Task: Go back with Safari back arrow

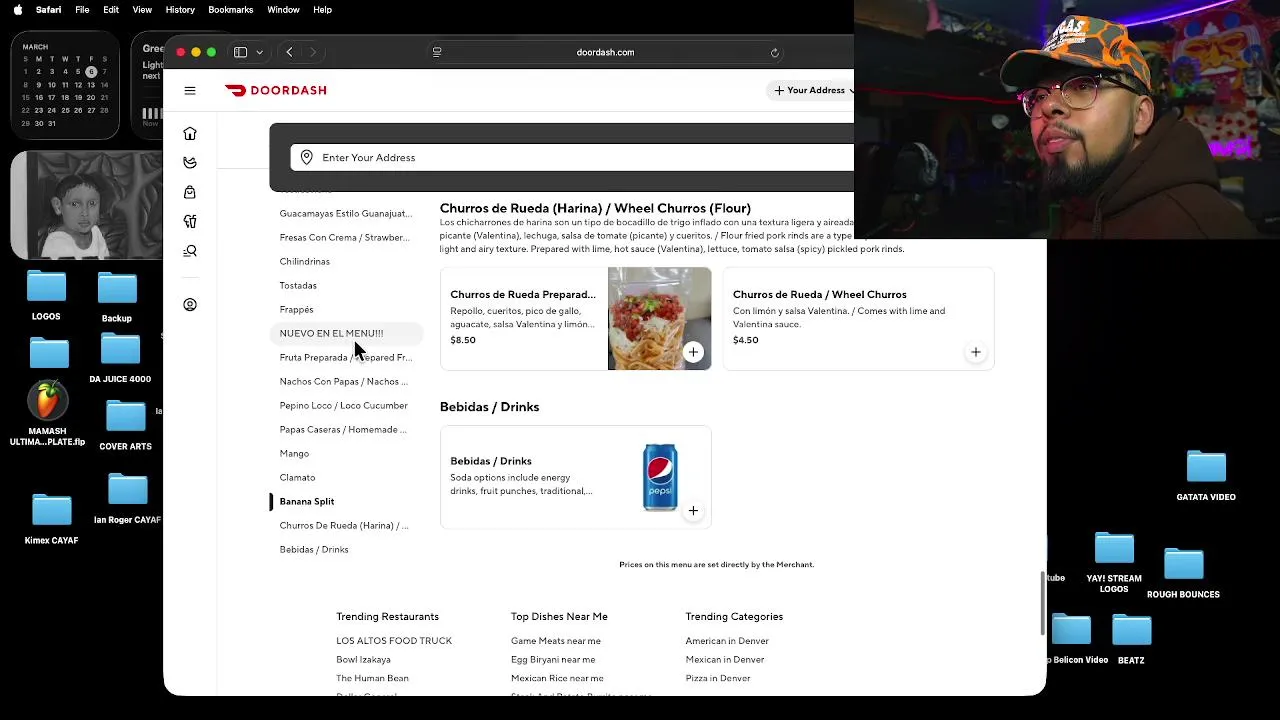Action: [x=289, y=52]
